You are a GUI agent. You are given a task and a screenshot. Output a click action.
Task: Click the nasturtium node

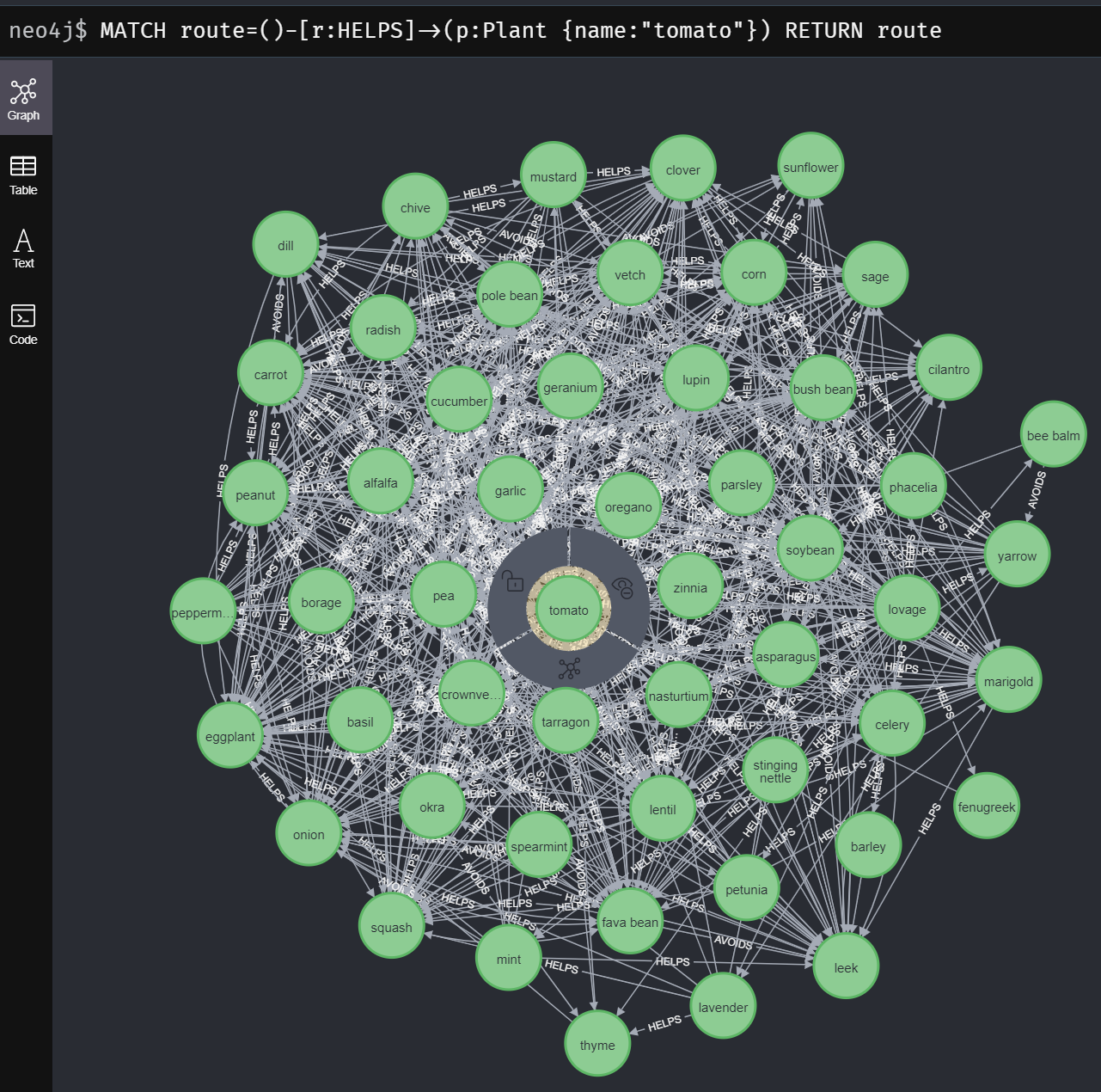point(679,696)
